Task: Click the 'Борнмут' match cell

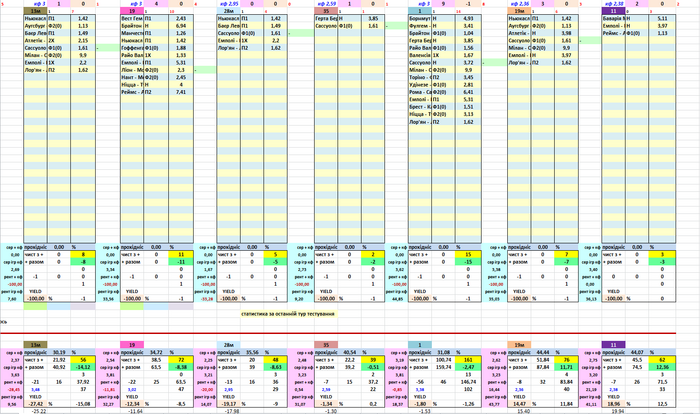Action: pyautogui.click(x=420, y=19)
